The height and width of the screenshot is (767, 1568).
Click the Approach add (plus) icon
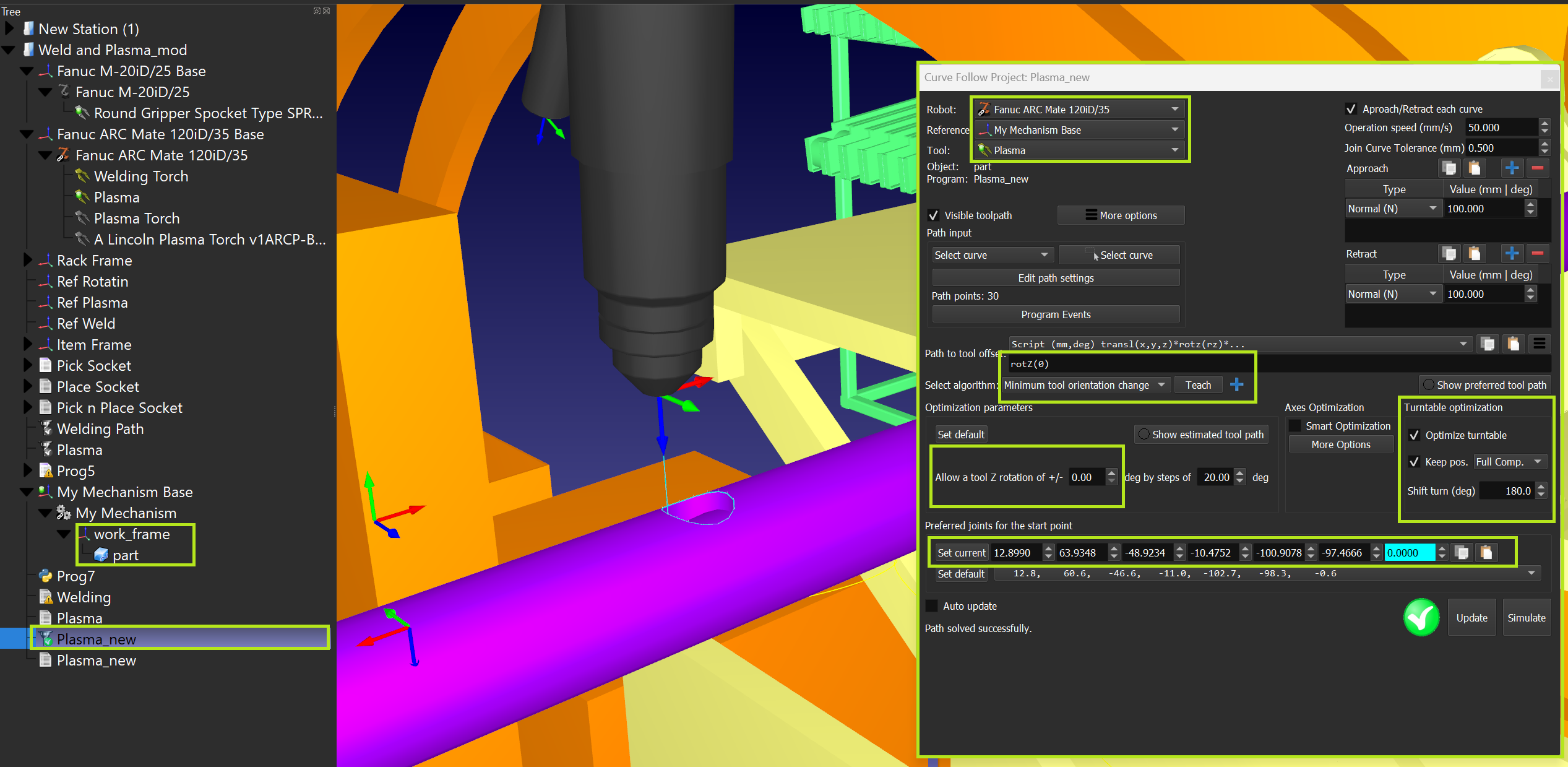[1512, 168]
